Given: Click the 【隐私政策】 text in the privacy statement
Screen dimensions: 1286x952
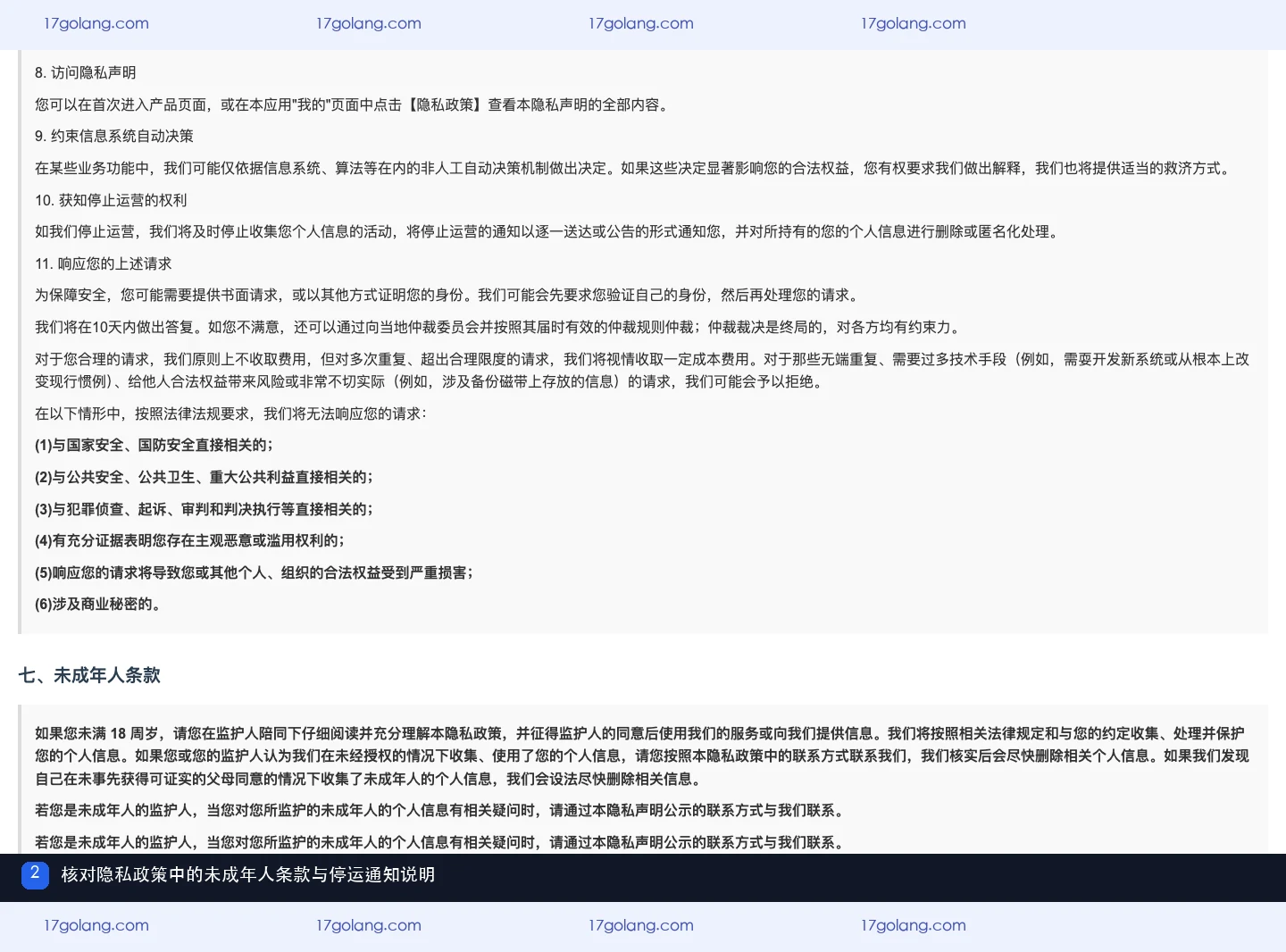Looking at the screenshot, I should tap(445, 104).
